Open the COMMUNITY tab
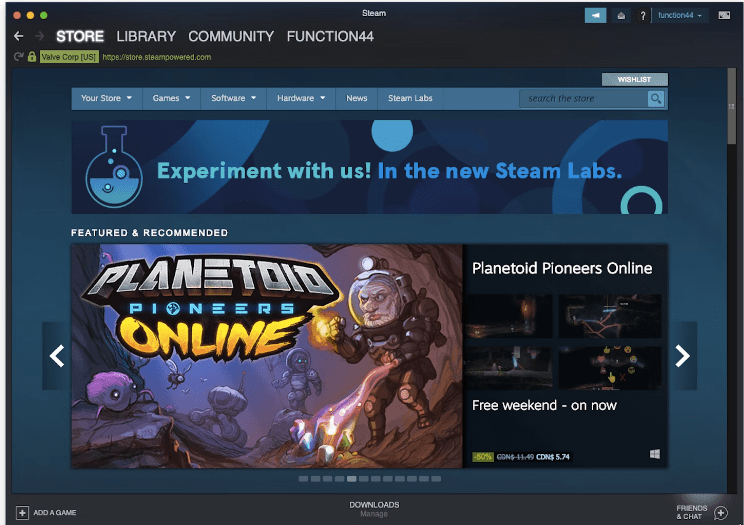 pyautogui.click(x=231, y=37)
